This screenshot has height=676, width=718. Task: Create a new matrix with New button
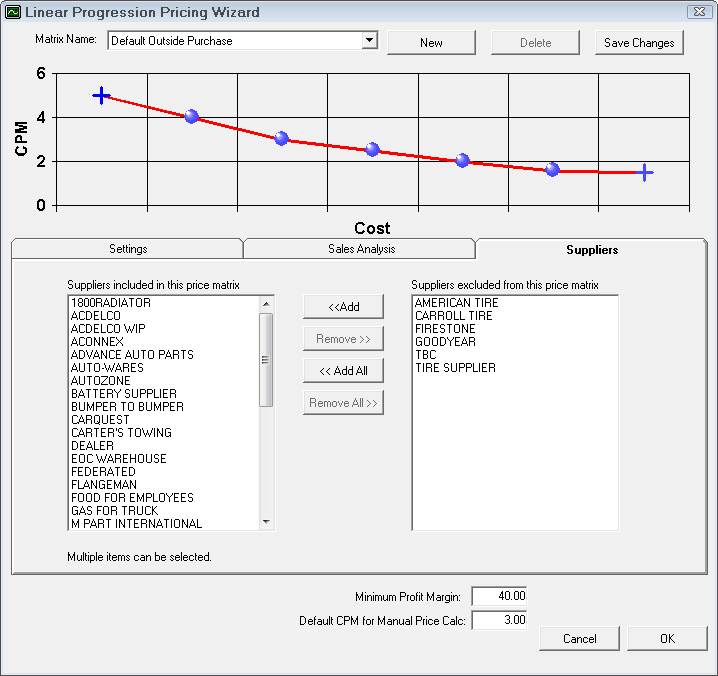[x=431, y=43]
